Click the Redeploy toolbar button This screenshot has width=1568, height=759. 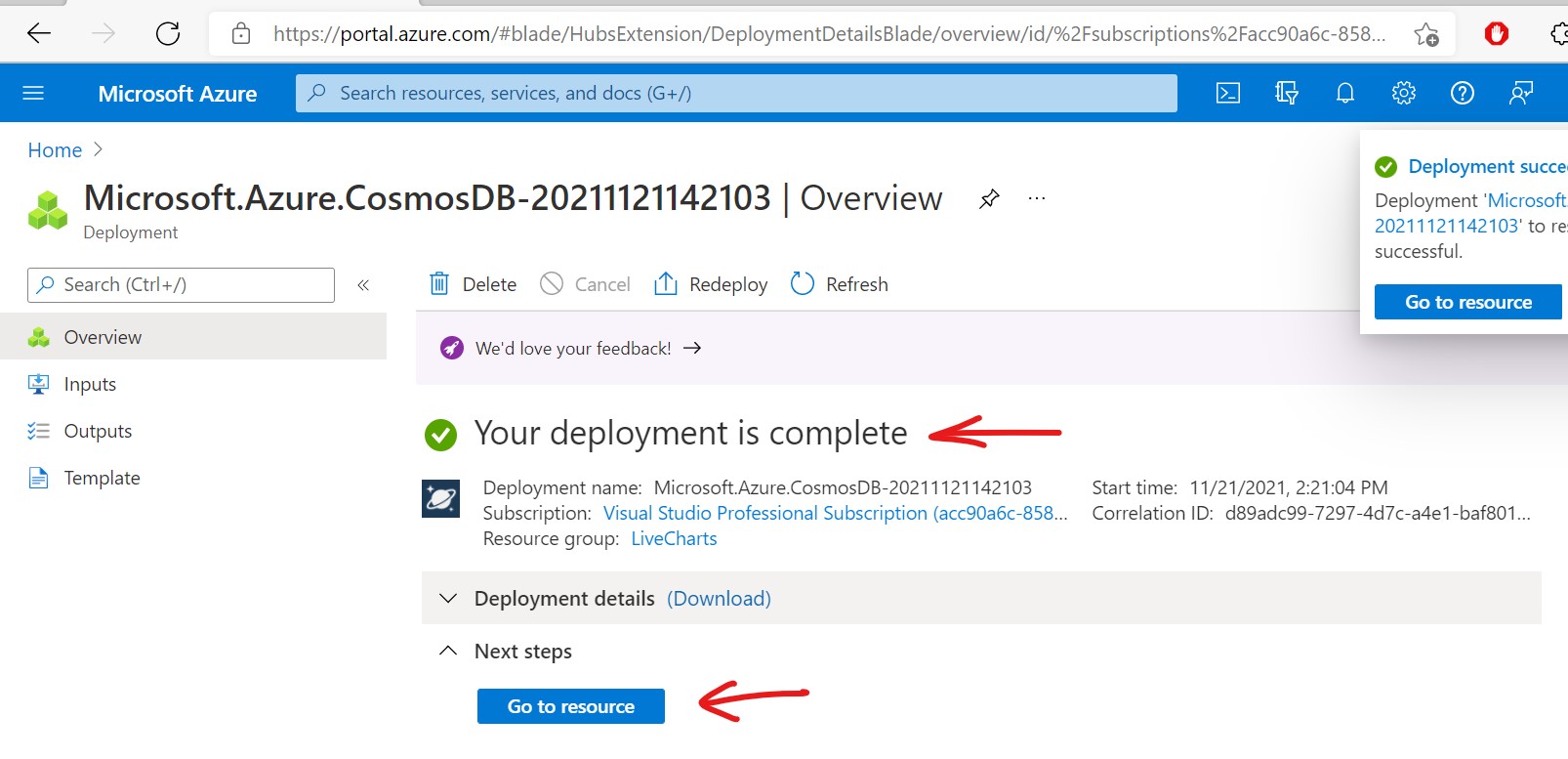click(711, 284)
